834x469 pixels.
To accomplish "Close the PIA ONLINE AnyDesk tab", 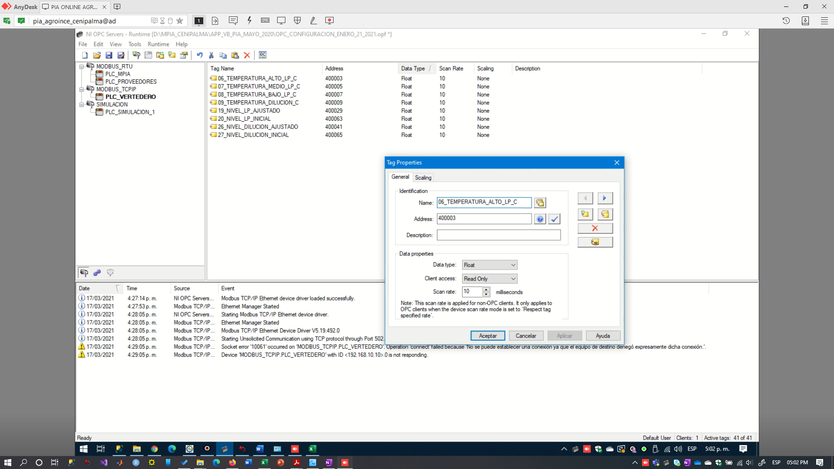I will [104, 7].
